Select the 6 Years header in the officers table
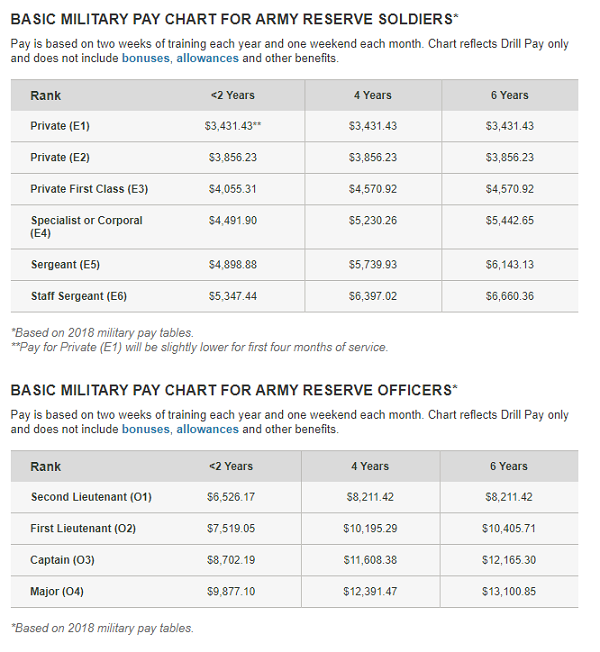The image size is (600, 652). click(x=509, y=466)
